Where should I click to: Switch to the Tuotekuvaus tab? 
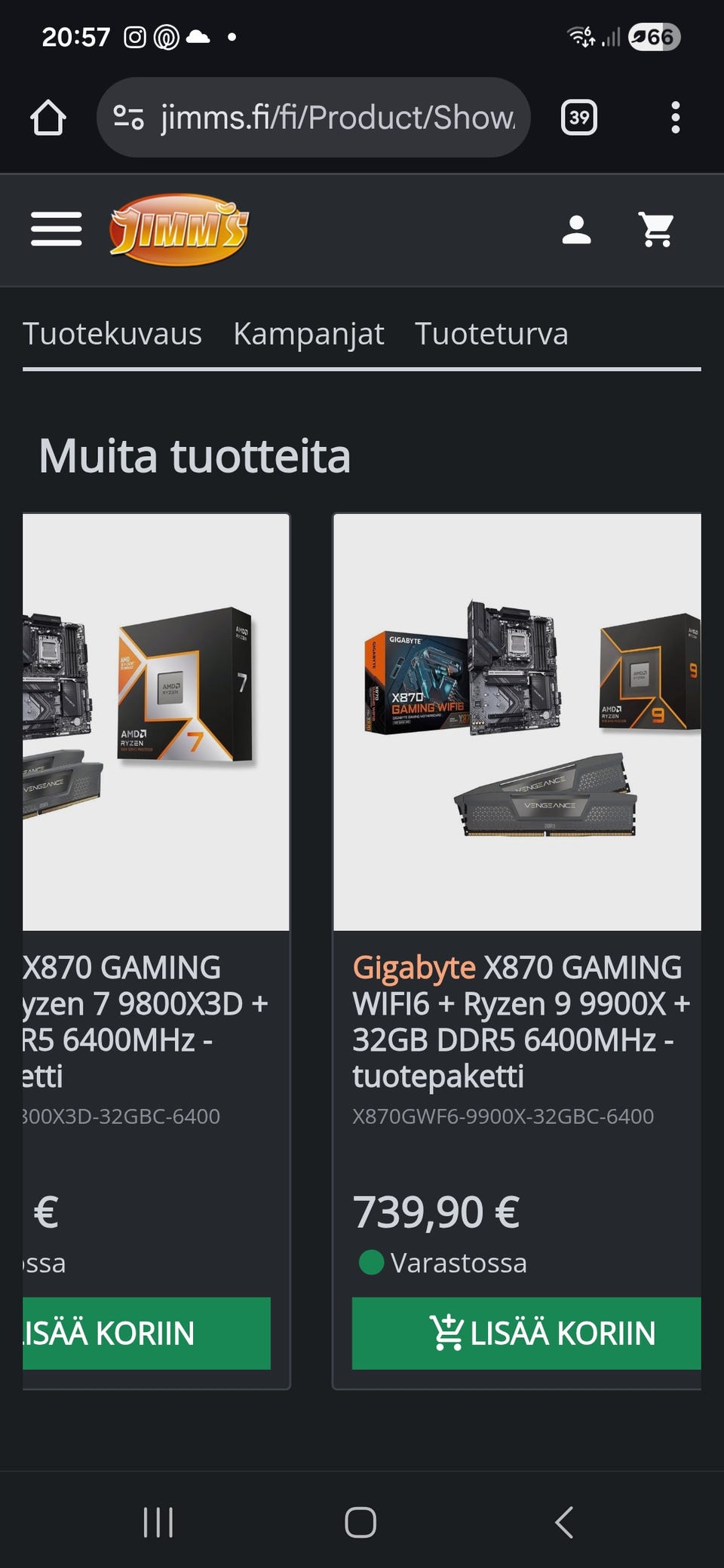[112, 333]
